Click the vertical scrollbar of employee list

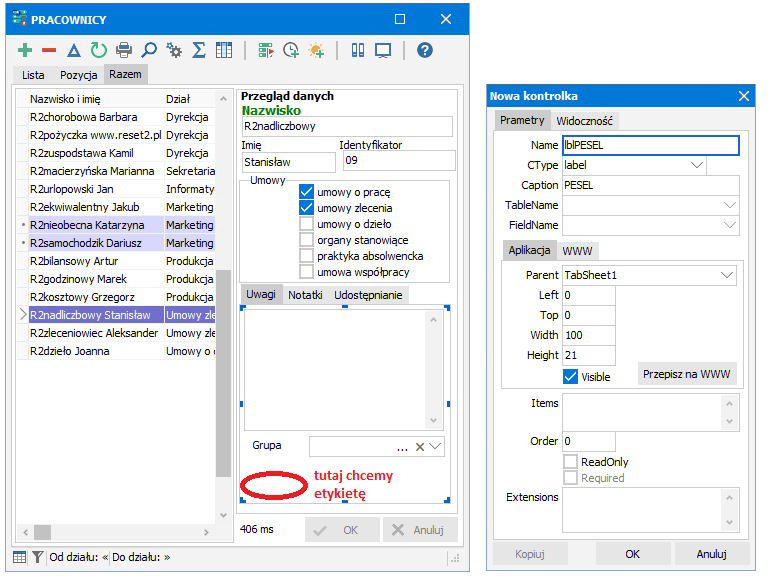[223, 373]
